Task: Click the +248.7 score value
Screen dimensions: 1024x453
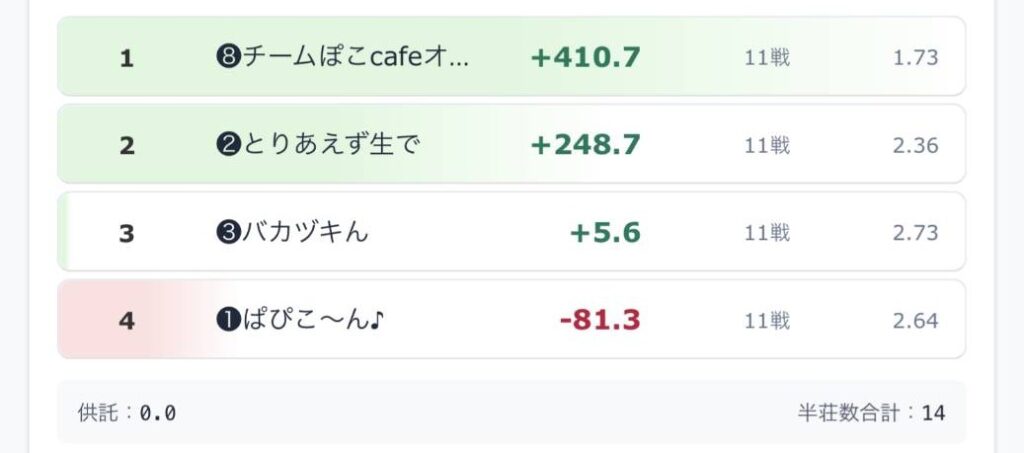Action: 585,145
